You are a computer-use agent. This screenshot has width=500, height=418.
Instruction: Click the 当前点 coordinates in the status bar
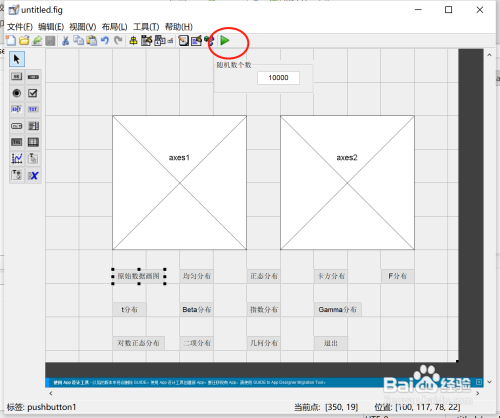click(x=326, y=407)
